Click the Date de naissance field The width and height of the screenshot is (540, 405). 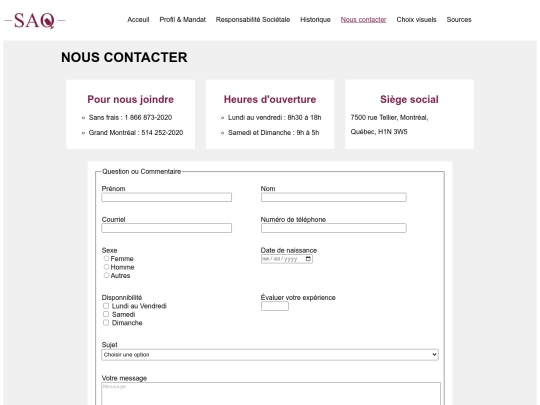tap(287, 259)
